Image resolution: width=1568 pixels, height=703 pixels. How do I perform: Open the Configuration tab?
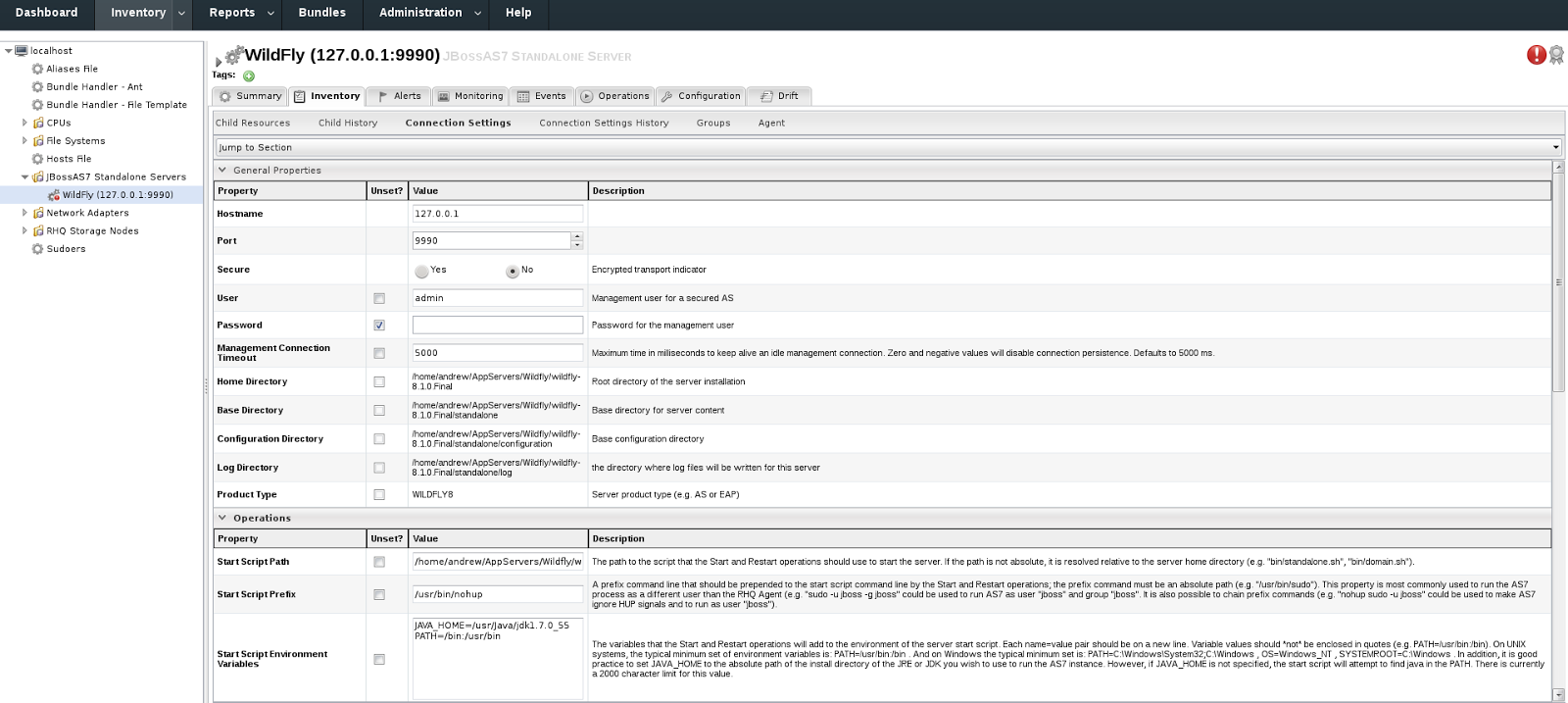pyautogui.click(x=701, y=96)
